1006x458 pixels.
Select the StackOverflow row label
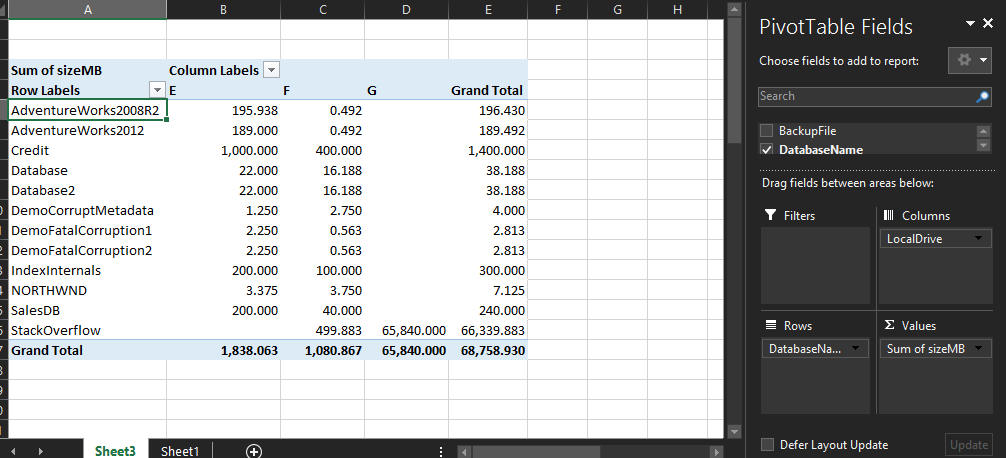(x=87, y=330)
